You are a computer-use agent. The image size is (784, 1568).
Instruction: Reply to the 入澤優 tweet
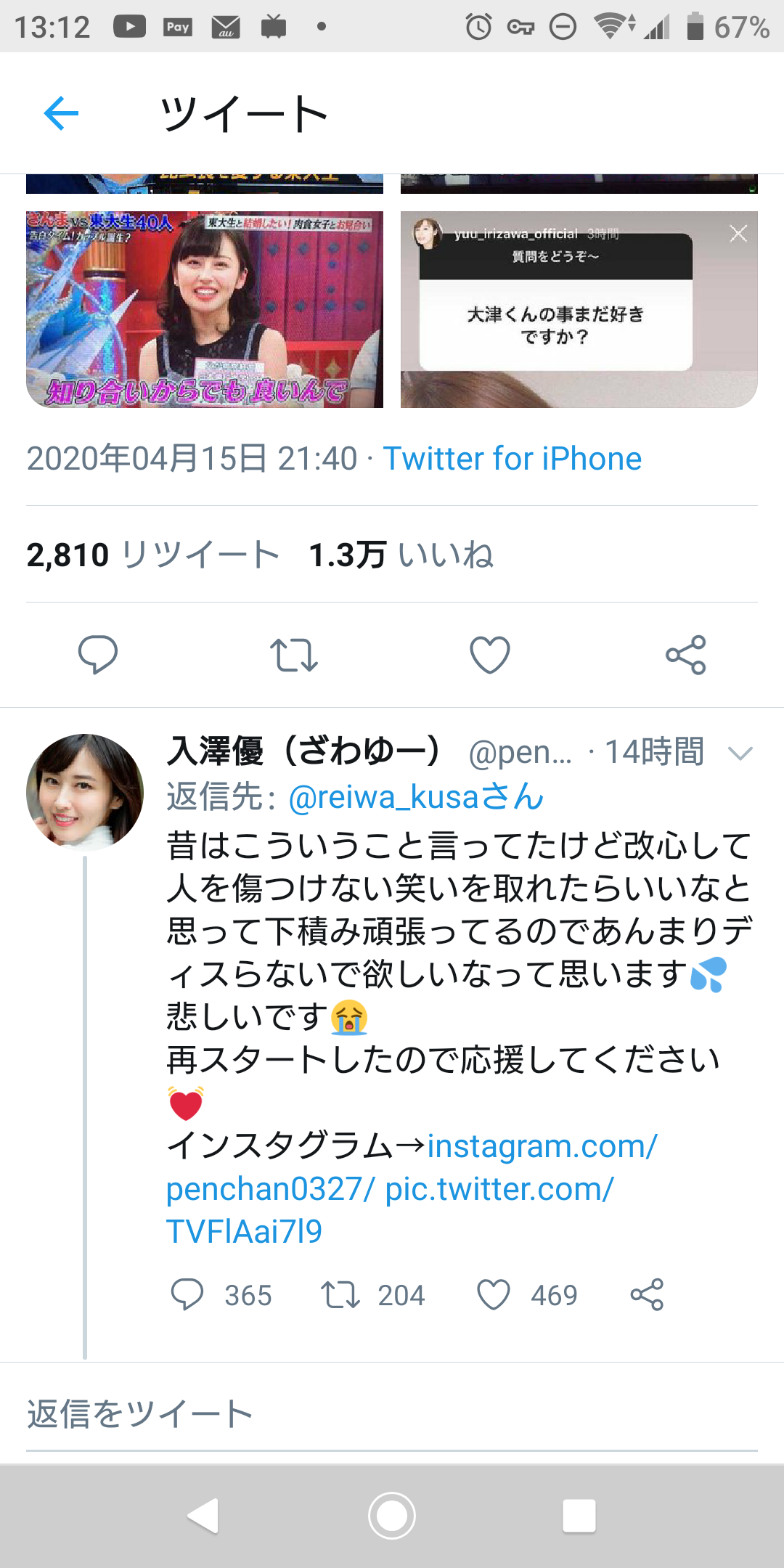(187, 1294)
